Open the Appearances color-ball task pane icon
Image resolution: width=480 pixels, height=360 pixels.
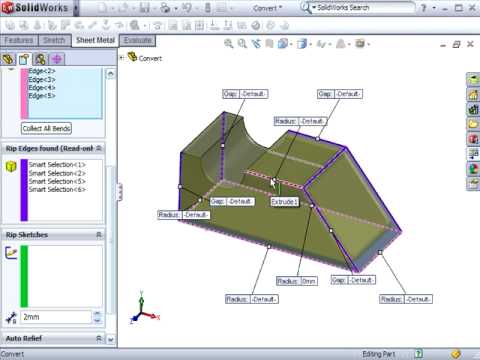point(473,168)
